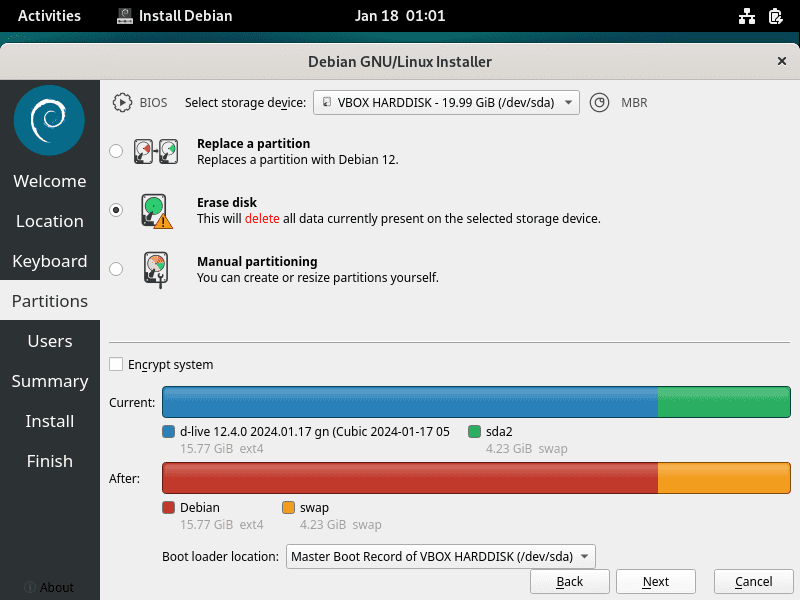Select the Erase disk radio button
The height and width of the screenshot is (600, 800).
coord(116,210)
